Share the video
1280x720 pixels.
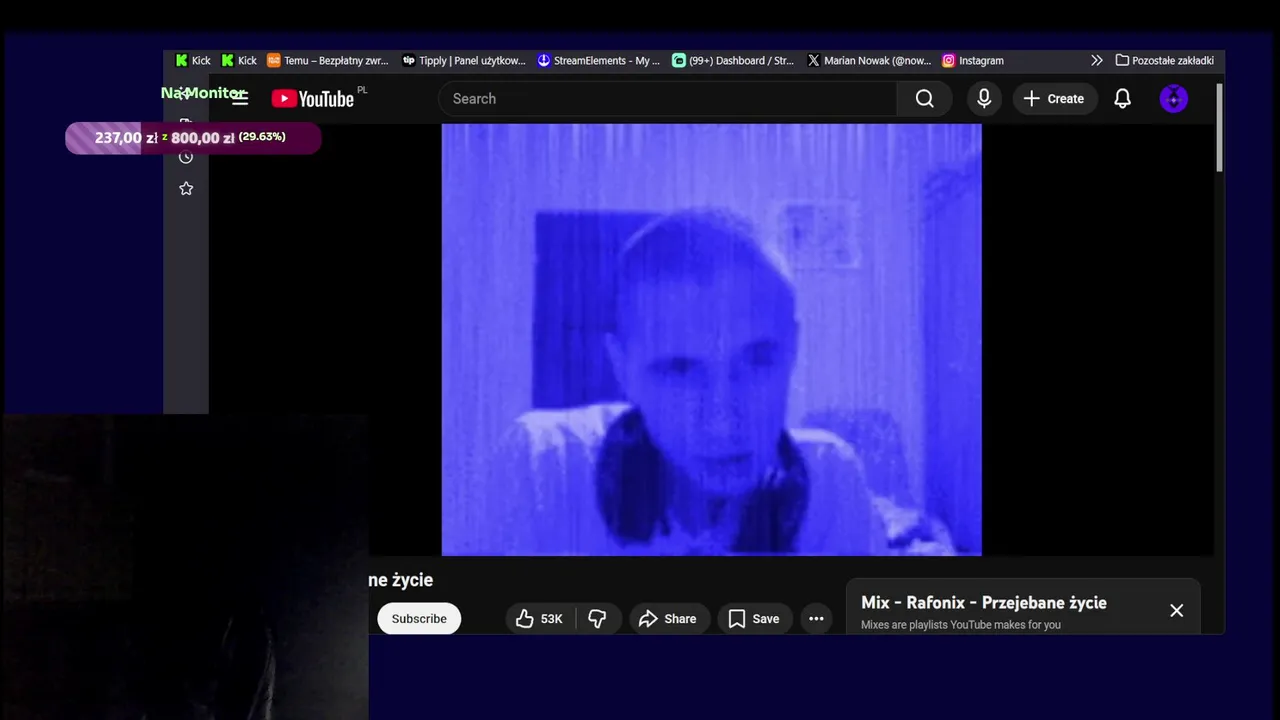pos(667,619)
